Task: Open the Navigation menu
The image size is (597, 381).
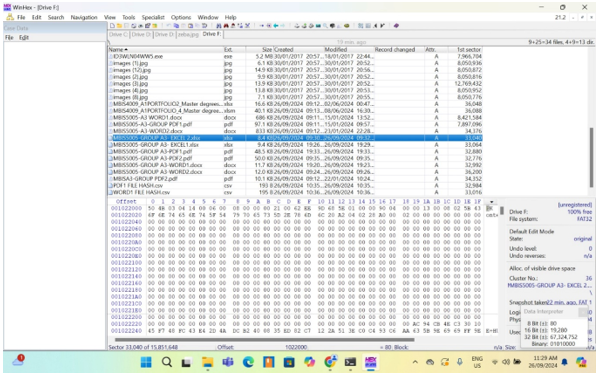Action: point(84,18)
